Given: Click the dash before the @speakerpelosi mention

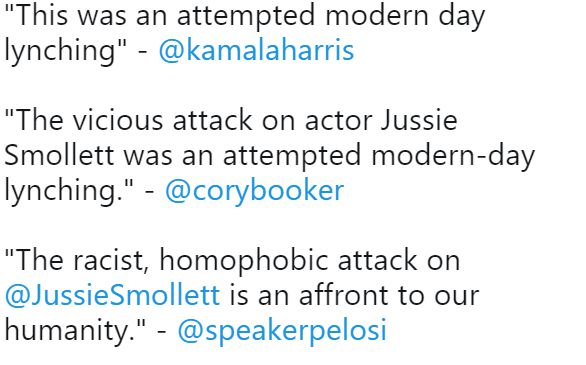Looking at the screenshot, I should [161, 331].
